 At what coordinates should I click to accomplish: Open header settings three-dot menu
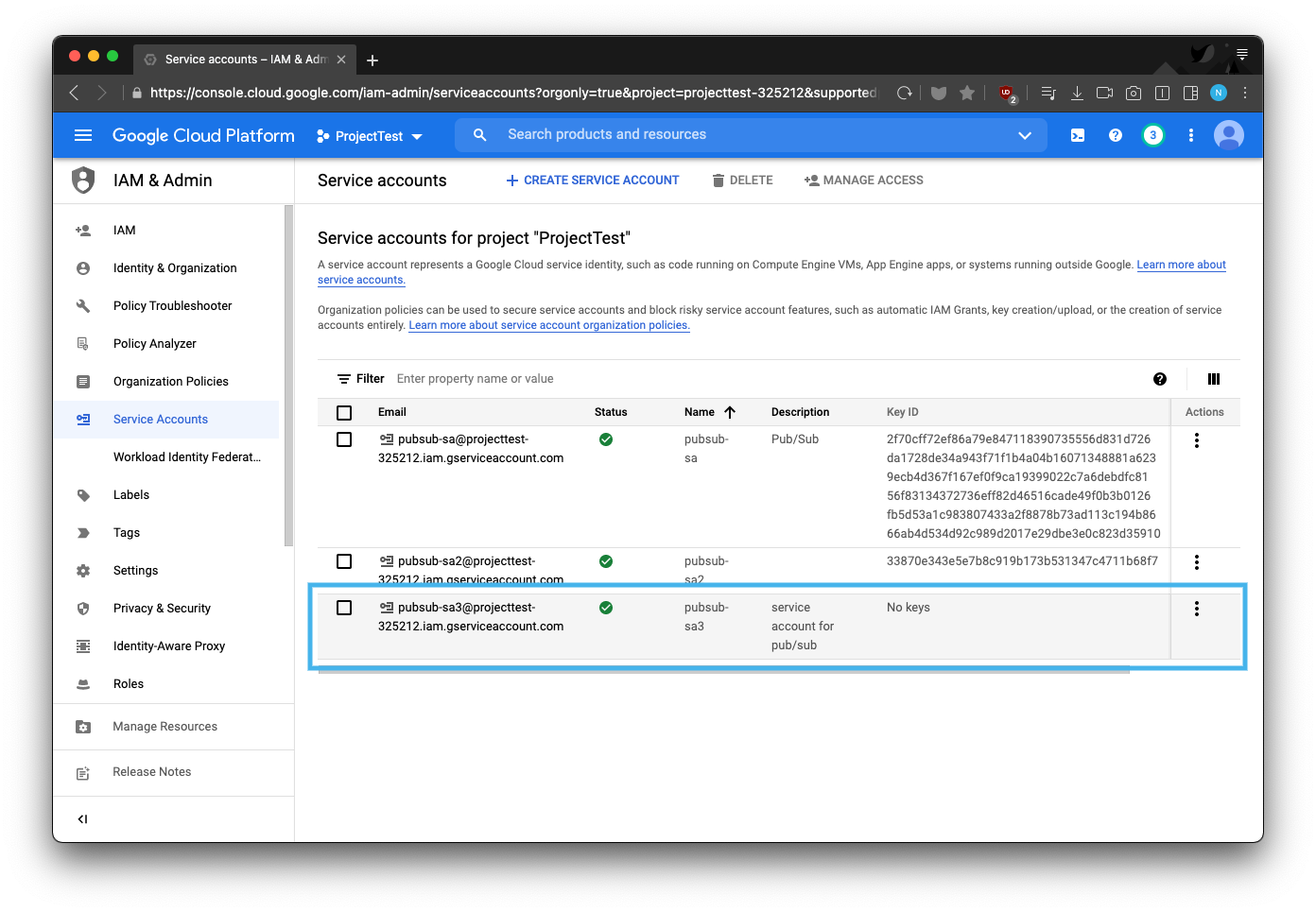tap(1191, 135)
